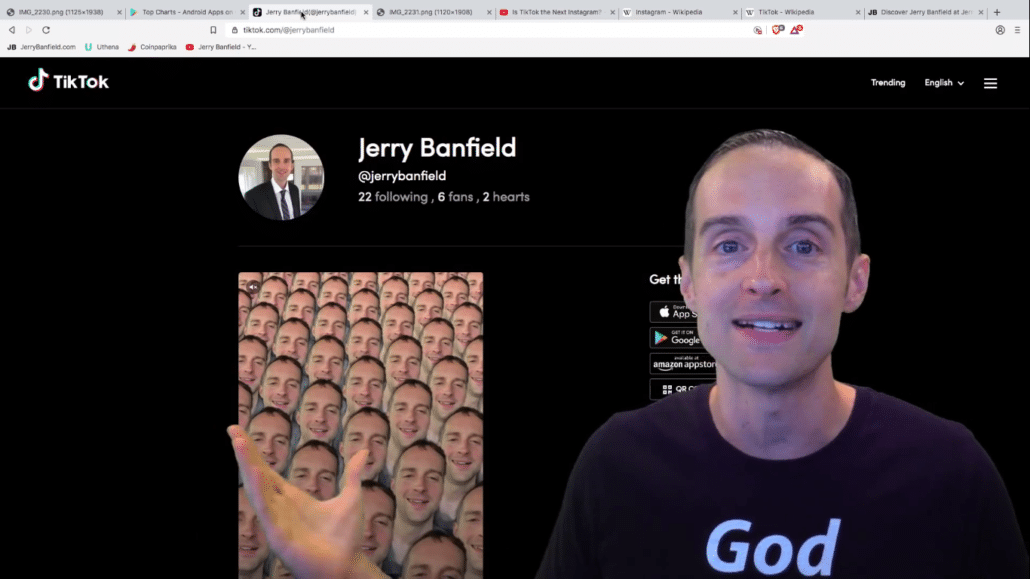
Task: Bookmark this page with the bookmark icon
Action: point(213,30)
